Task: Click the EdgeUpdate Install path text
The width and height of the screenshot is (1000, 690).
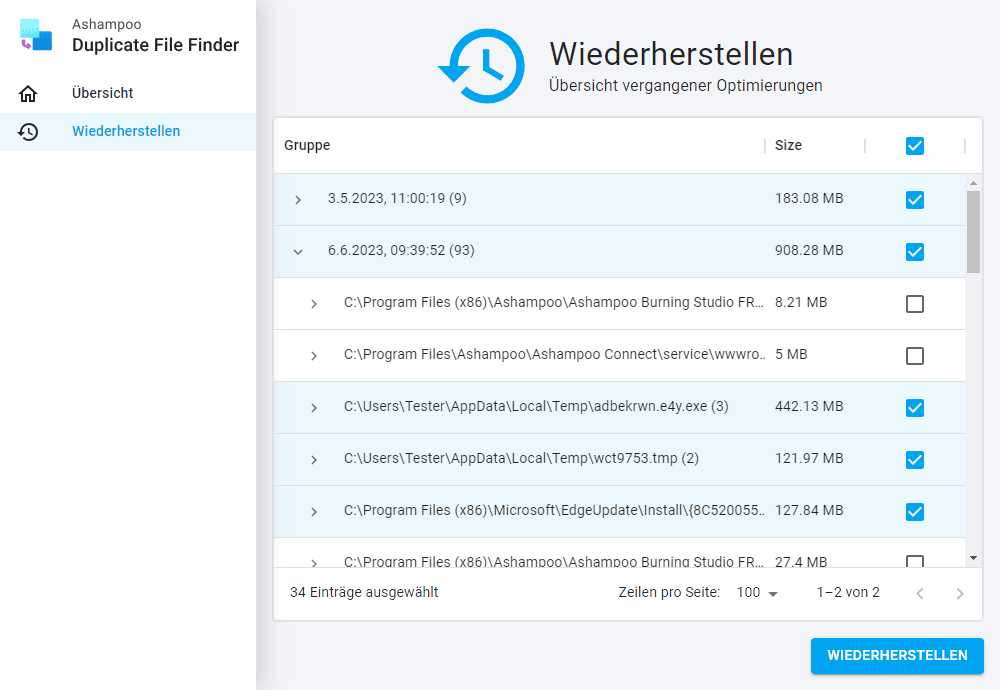Action: [554, 510]
